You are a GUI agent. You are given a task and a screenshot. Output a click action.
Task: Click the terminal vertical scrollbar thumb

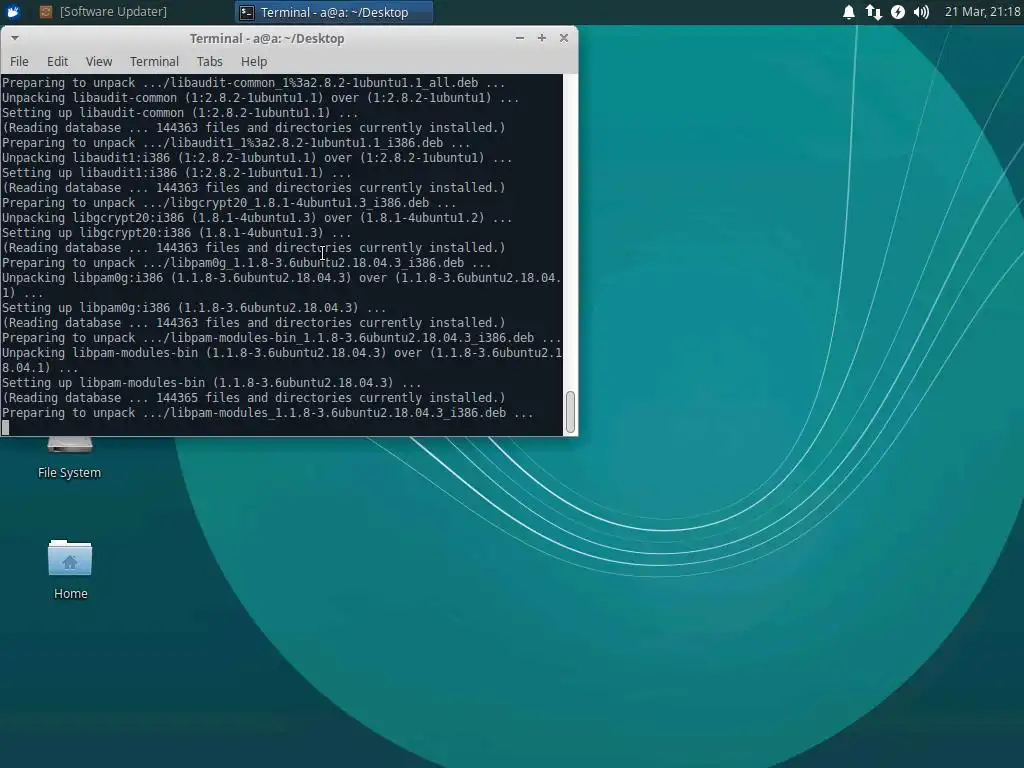point(570,412)
